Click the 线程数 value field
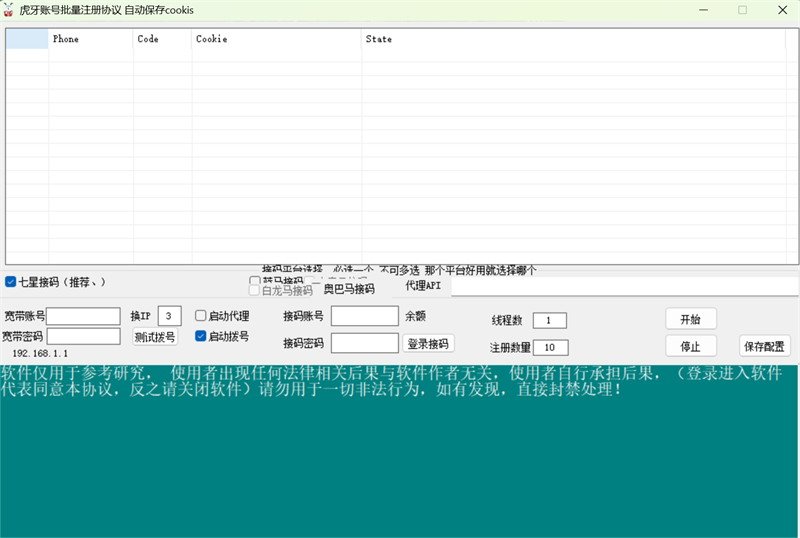The width and height of the screenshot is (800, 538). (x=550, y=321)
